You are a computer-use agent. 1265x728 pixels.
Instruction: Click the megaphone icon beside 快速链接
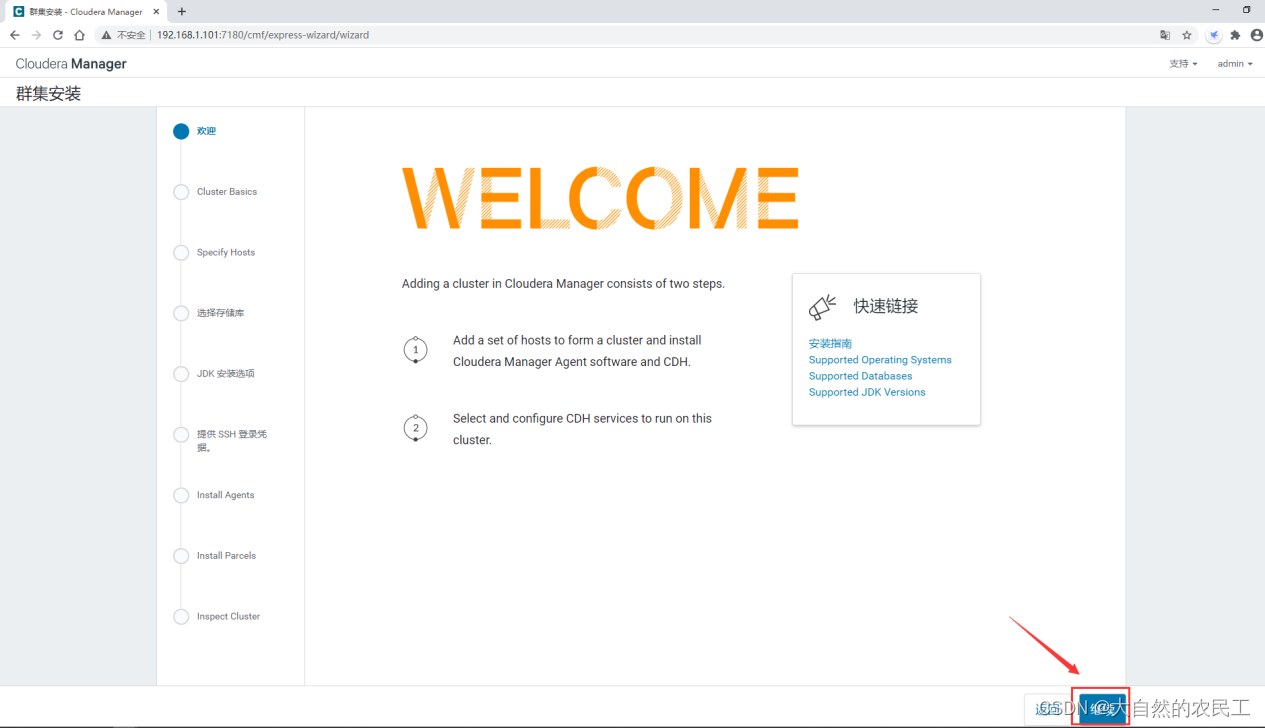pos(822,307)
